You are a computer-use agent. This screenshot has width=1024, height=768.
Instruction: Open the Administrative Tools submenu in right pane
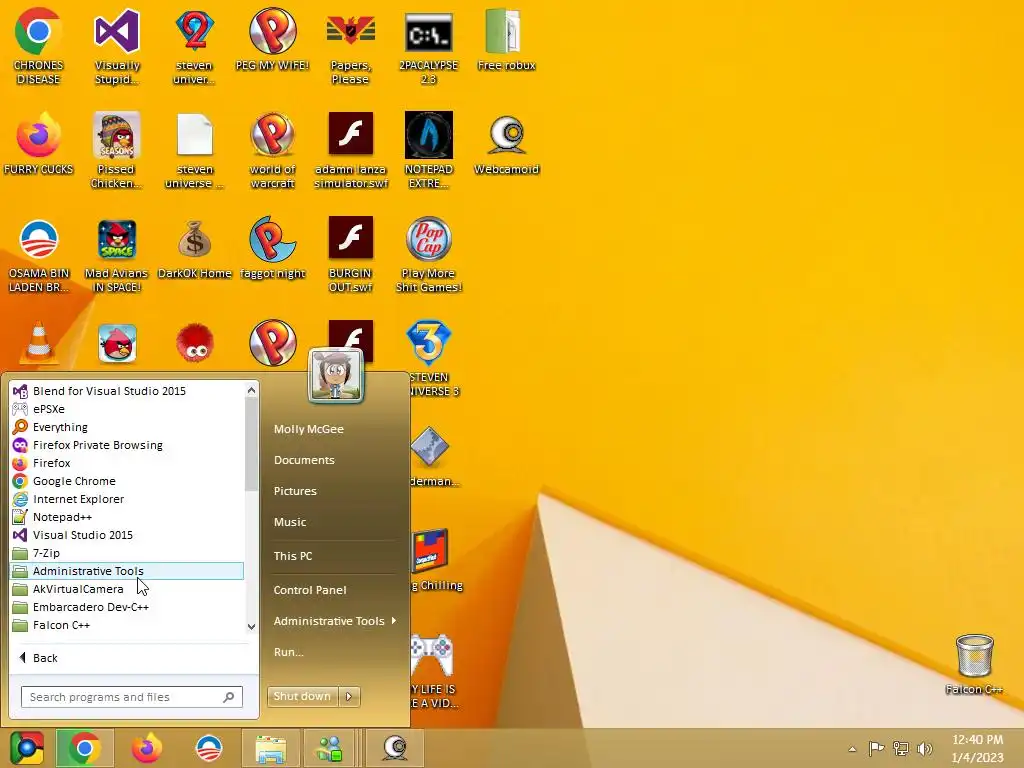pyautogui.click(x=335, y=621)
